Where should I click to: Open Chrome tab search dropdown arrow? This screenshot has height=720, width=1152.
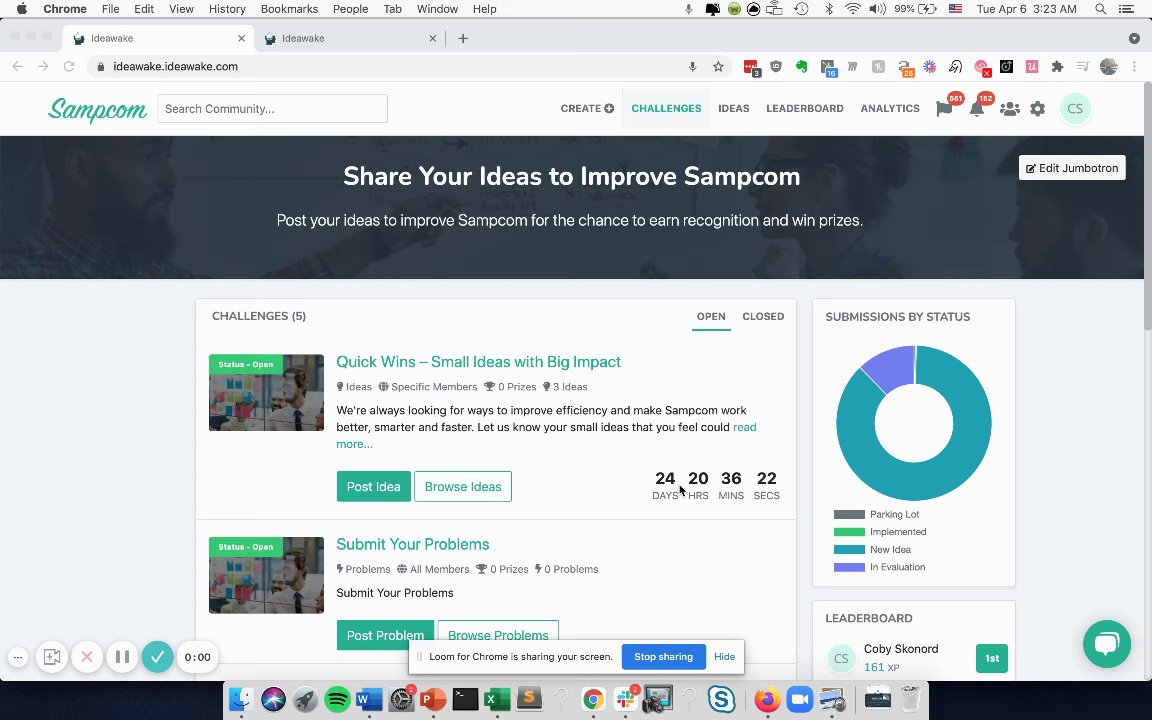click(1134, 38)
